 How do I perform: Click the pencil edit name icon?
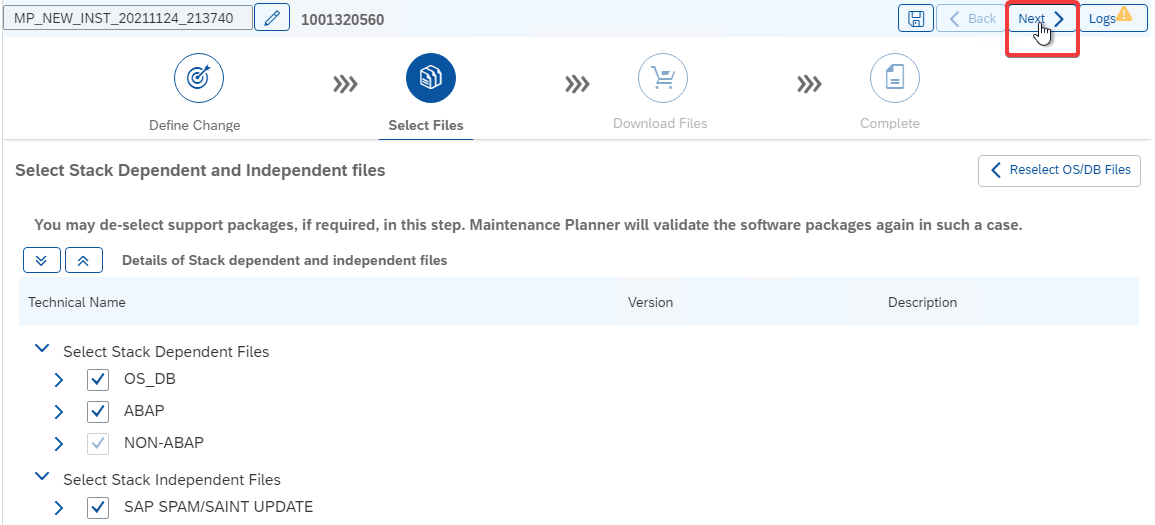272,18
